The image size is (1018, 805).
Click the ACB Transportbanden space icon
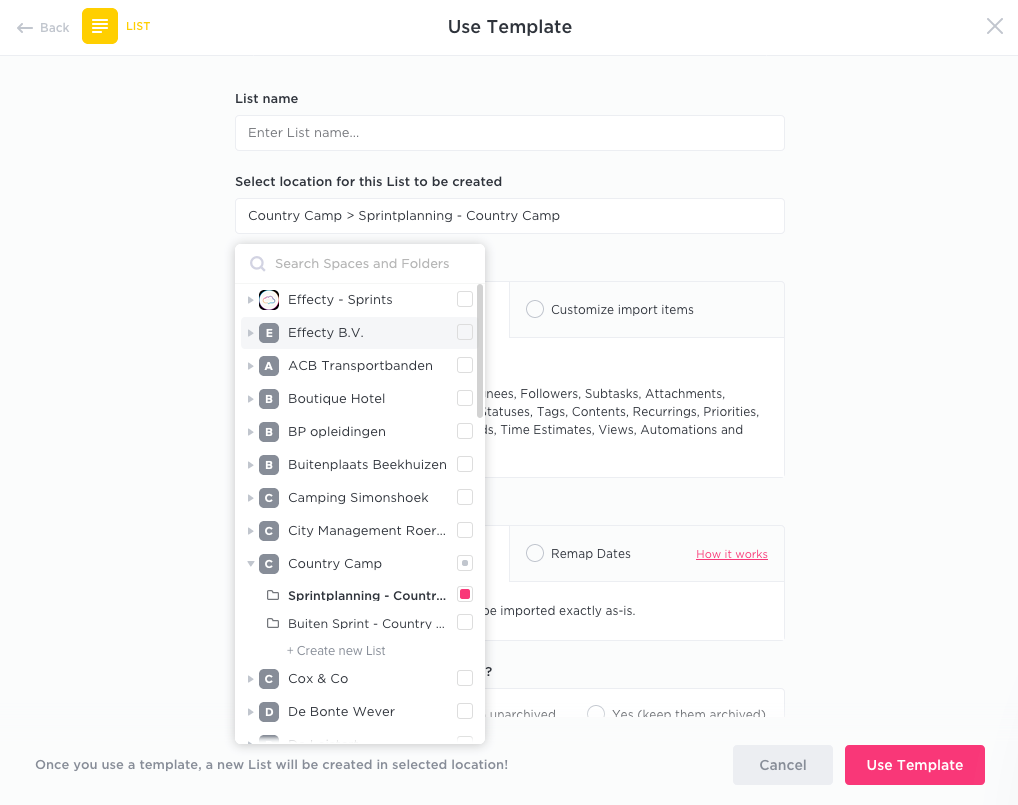268,366
